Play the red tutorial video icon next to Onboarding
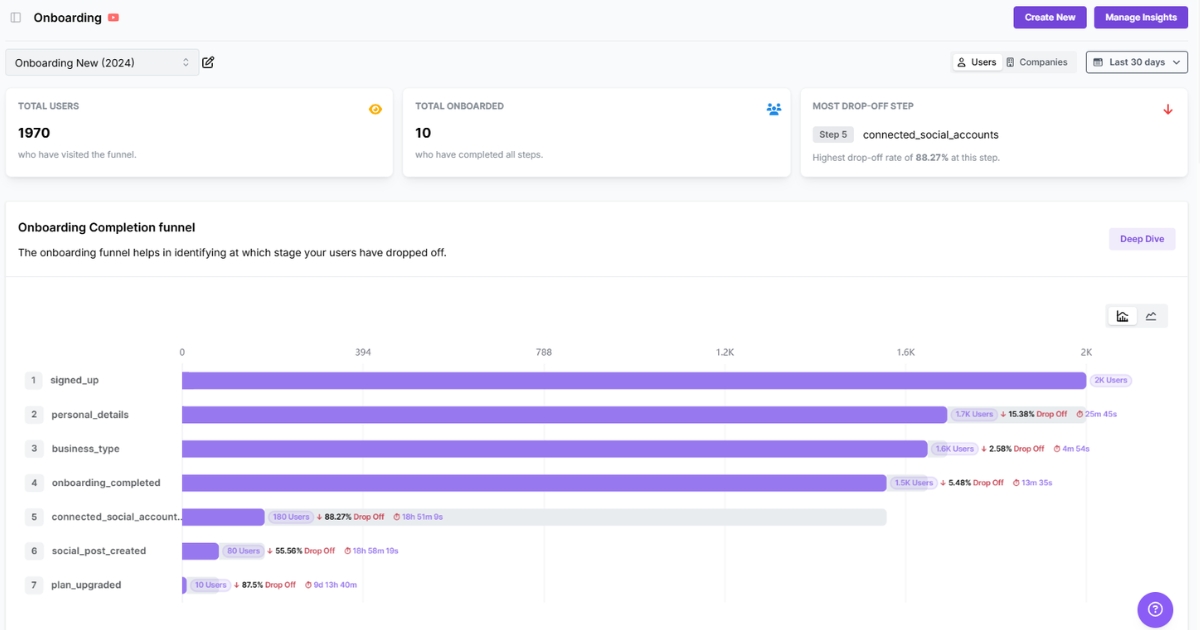Screen dimensions: 1200x630 (x=113, y=17)
